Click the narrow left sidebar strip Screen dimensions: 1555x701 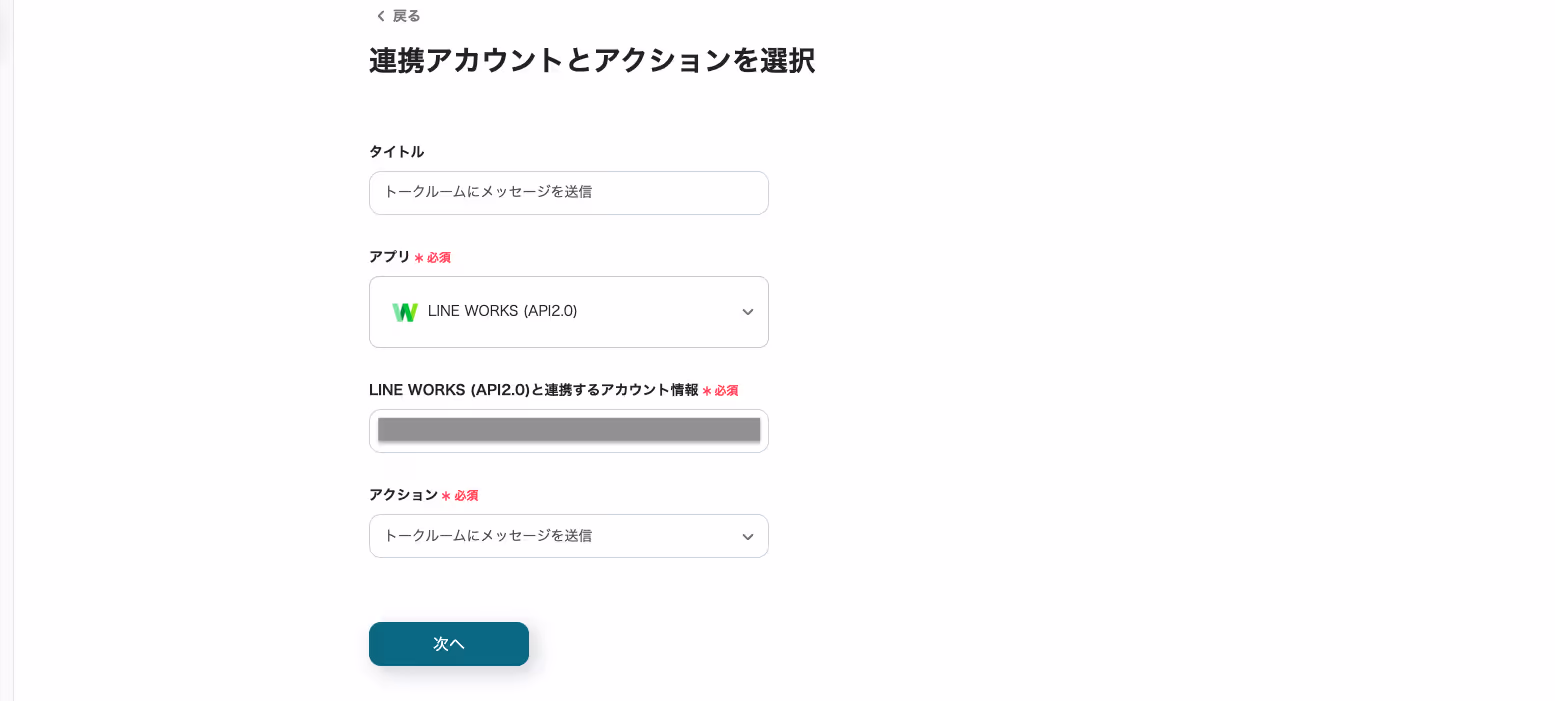(x=7, y=350)
